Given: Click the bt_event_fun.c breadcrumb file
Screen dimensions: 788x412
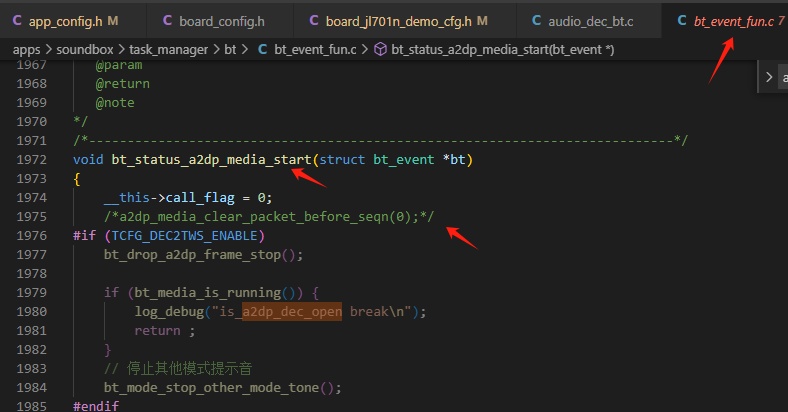Looking at the screenshot, I should pos(315,50).
